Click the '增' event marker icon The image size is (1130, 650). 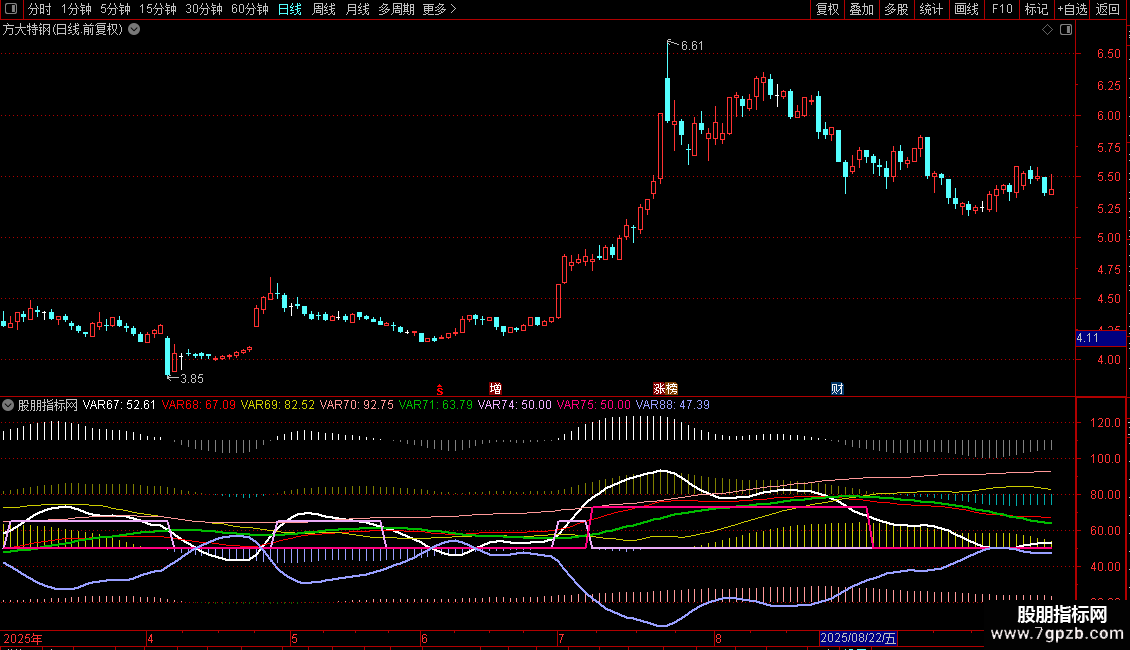[495, 388]
